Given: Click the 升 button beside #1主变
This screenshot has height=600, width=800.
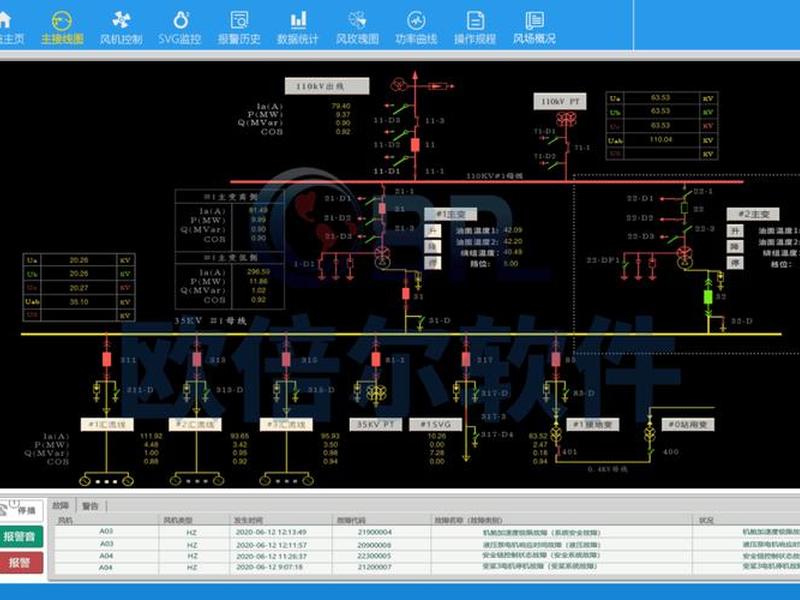Looking at the screenshot, I should (x=433, y=230).
